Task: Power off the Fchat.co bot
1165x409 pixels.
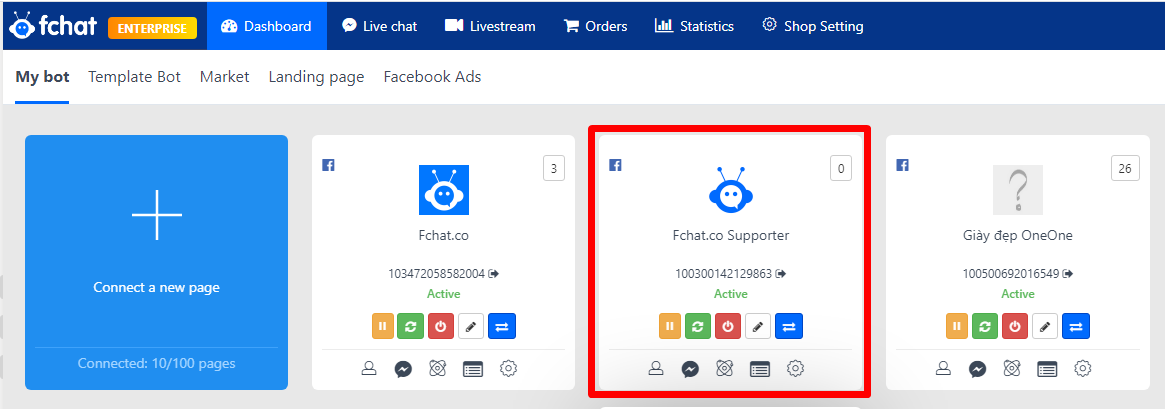Action: tap(441, 326)
